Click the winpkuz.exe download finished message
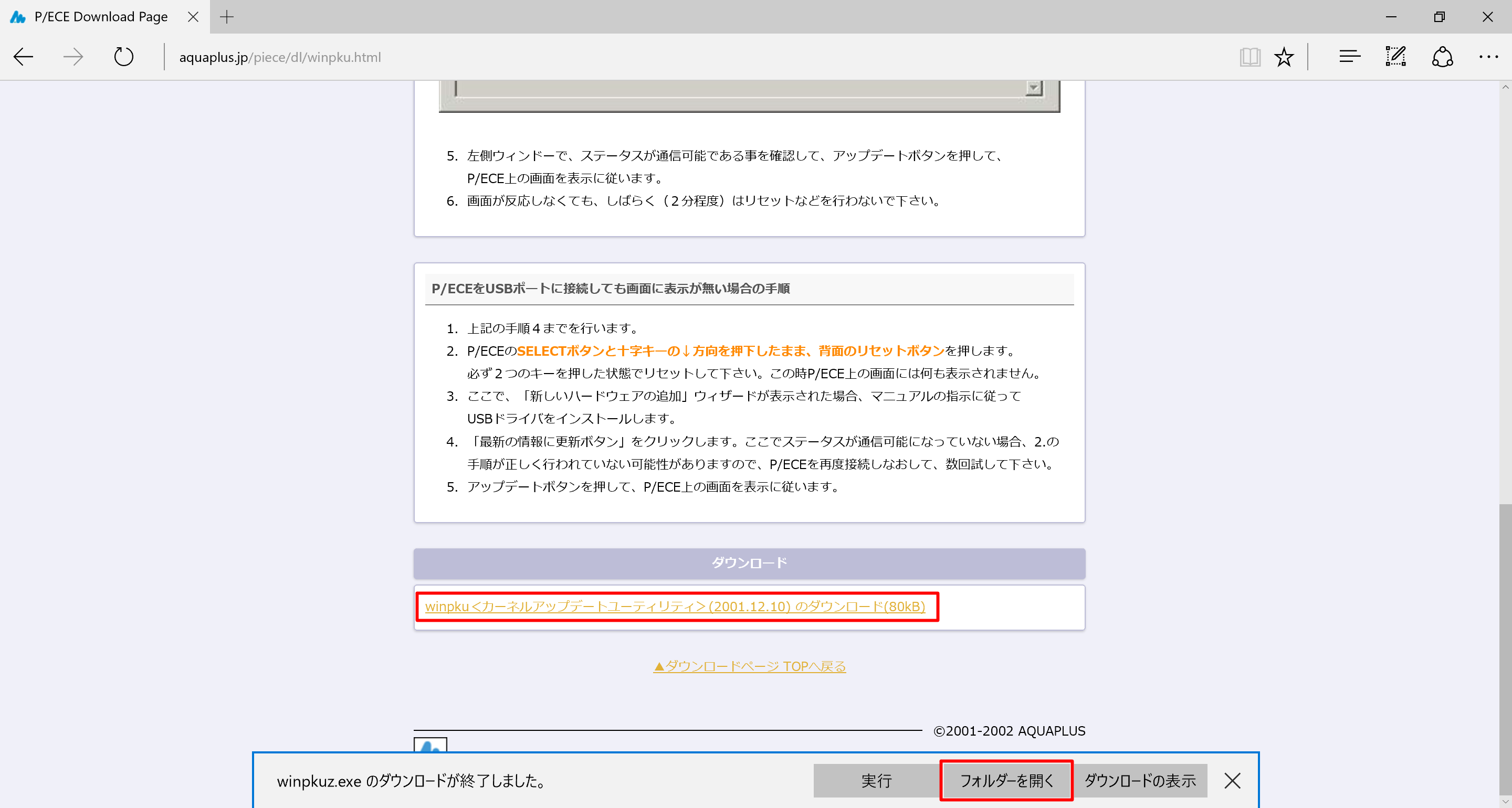This screenshot has width=1512, height=808. (412, 781)
